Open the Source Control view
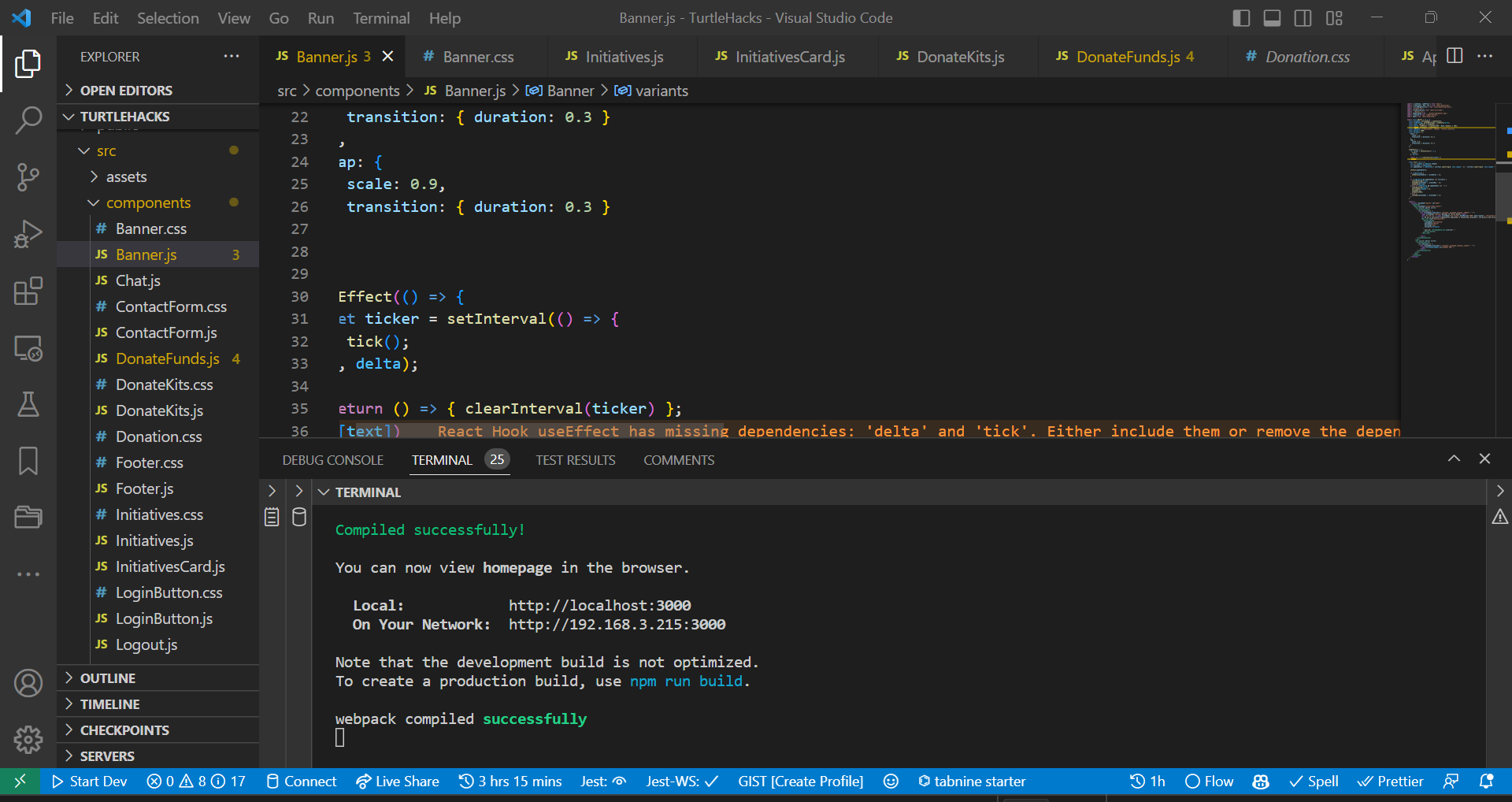The width and height of the screenshot is (1512, 802). pos(28,177)
